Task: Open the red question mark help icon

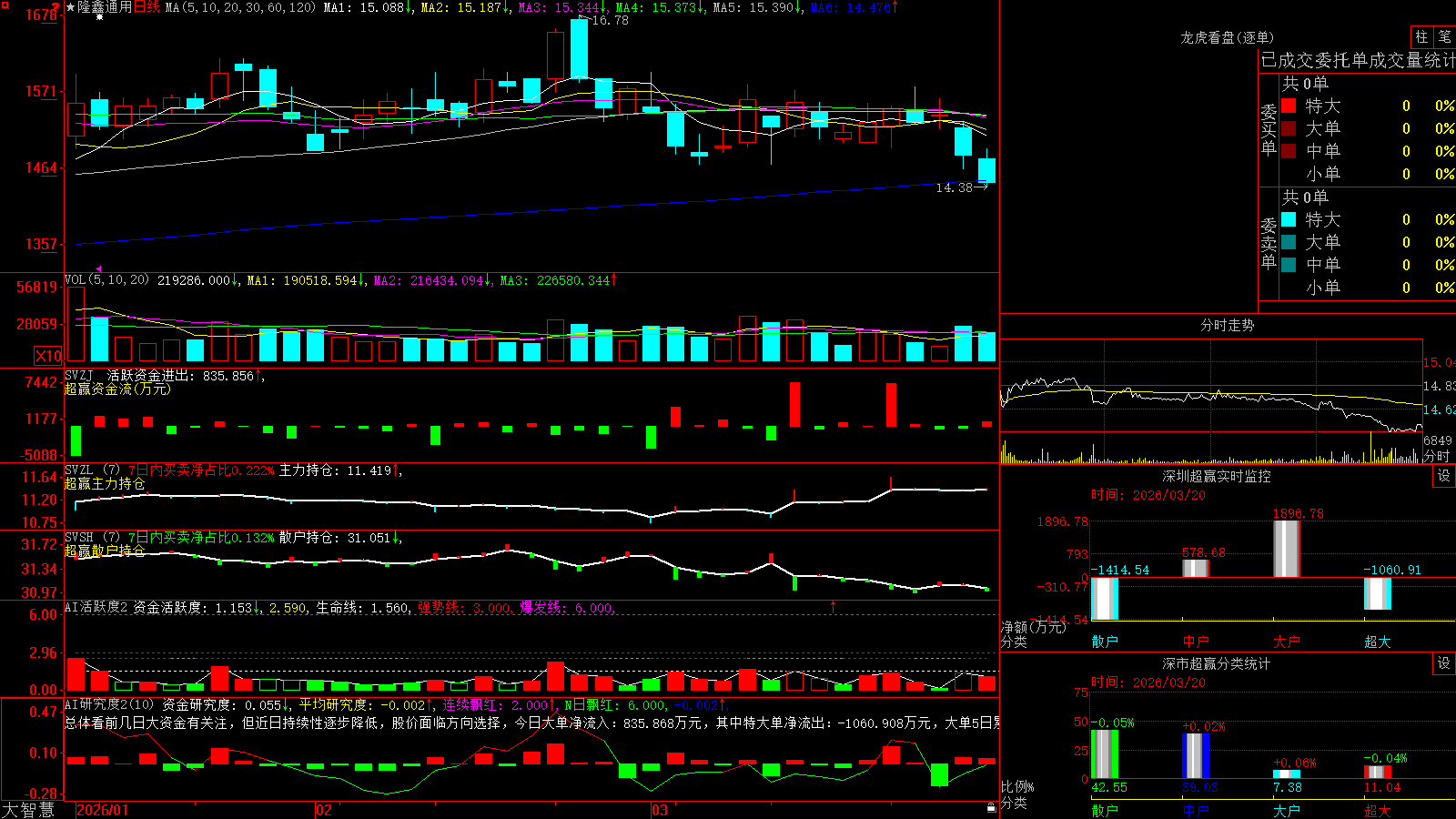Action: (56, 6)
